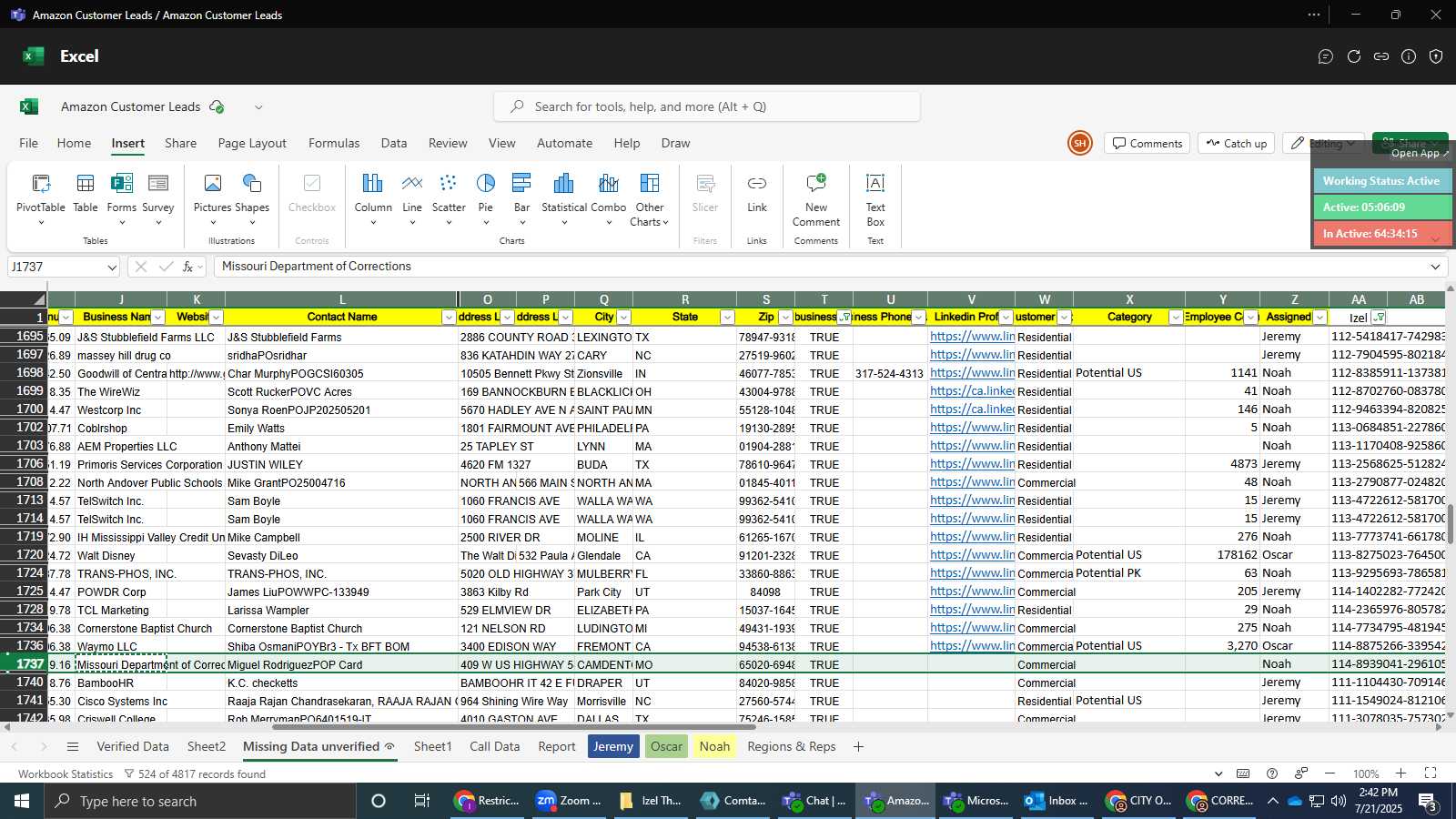Open the Formulas ribbon tab
The image size is (1456, 819).
pyautogui.click(x=334, y=143)
